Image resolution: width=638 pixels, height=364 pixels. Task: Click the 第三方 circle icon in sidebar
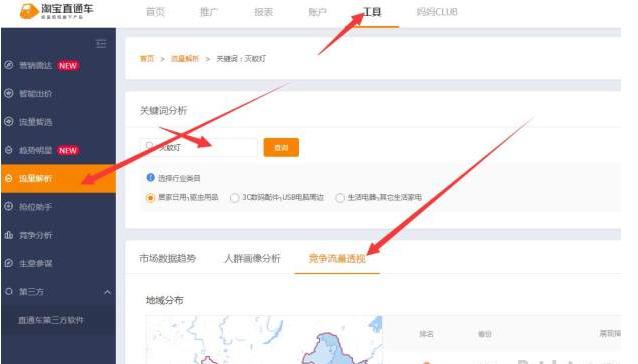[x=9, y=292]
